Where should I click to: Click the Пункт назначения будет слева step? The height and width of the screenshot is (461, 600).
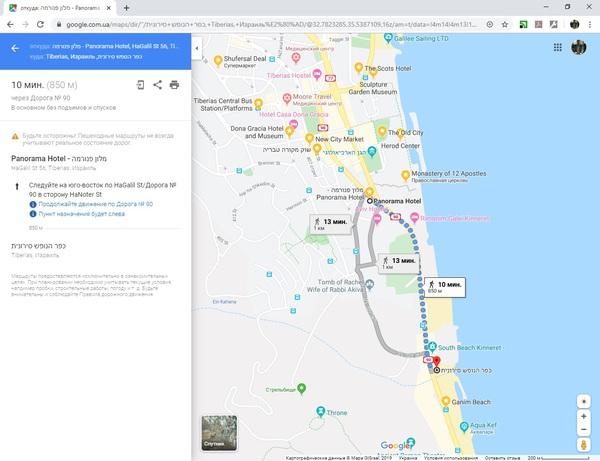[82, 214]
